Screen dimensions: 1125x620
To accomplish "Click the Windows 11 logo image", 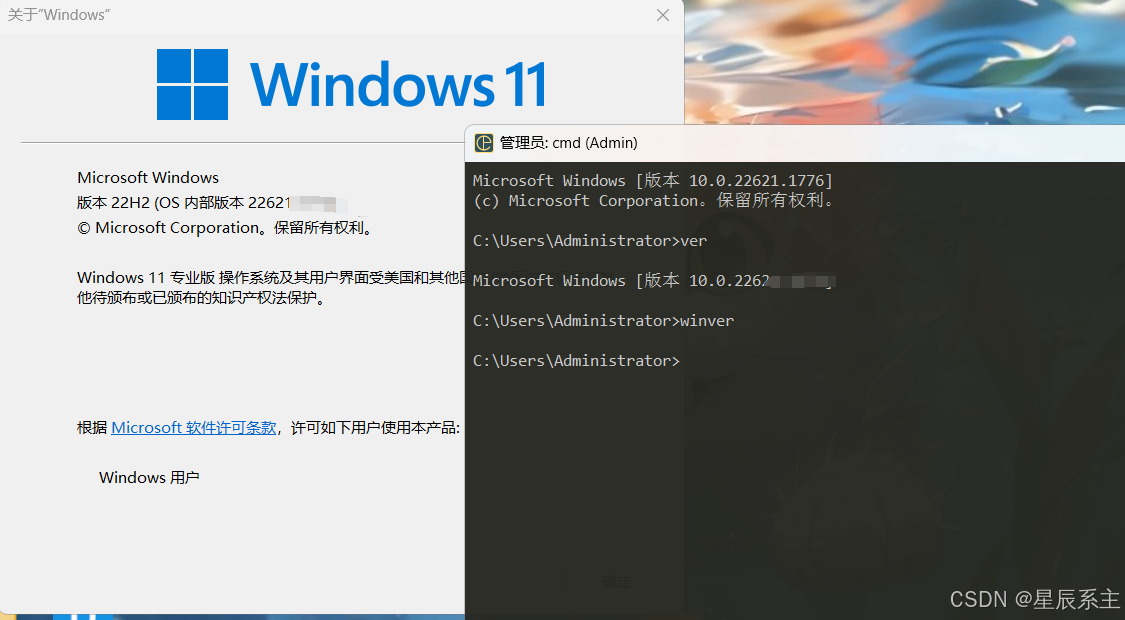I will coord(352,84).
